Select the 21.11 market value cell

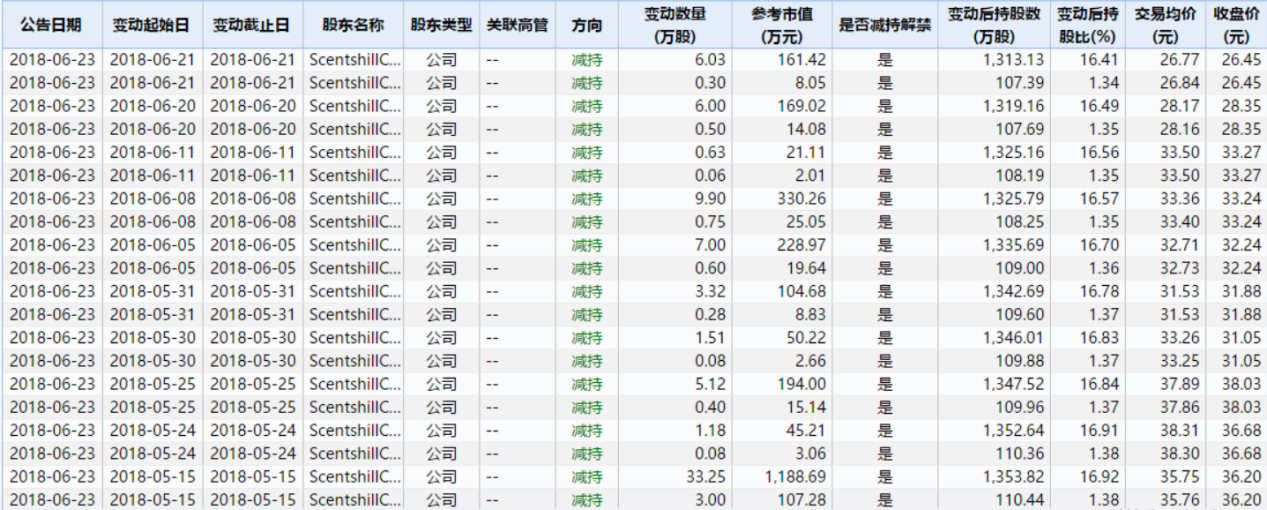tap(782, 152)
